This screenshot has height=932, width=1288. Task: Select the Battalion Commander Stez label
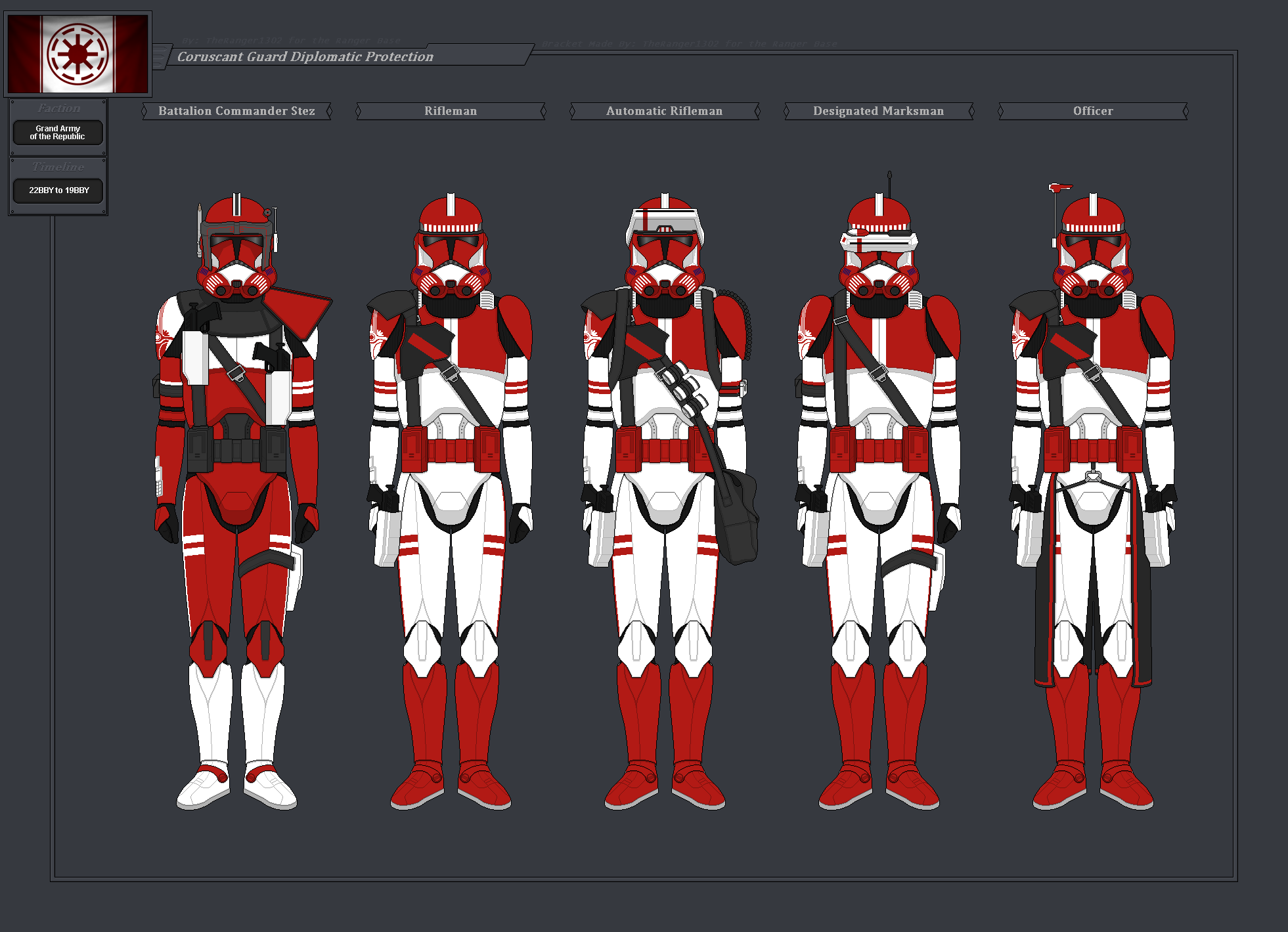(236, 111)
